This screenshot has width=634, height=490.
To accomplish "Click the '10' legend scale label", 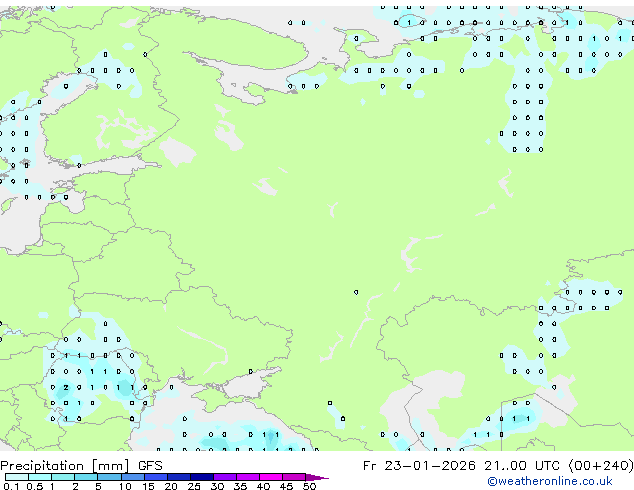I will pos(125,486).
